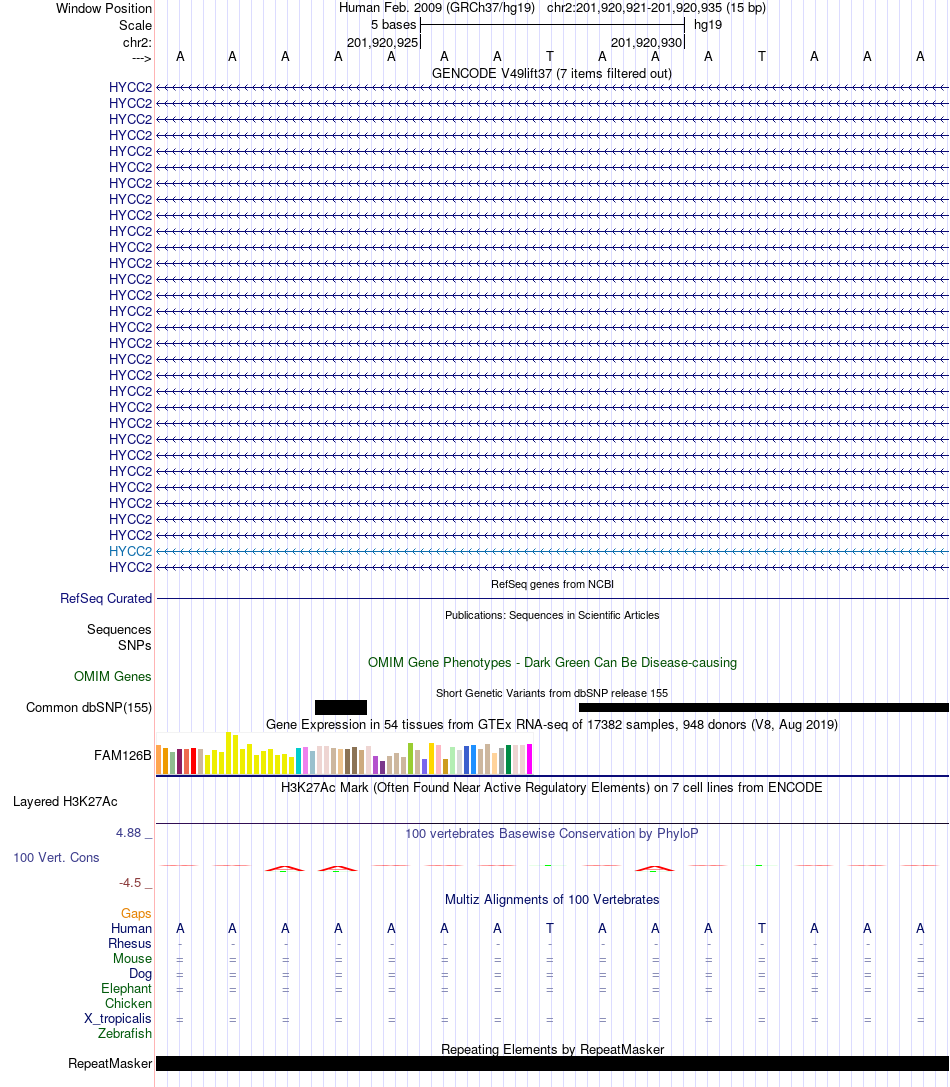Click the RepeatMasker track label

coord(110,1063)
